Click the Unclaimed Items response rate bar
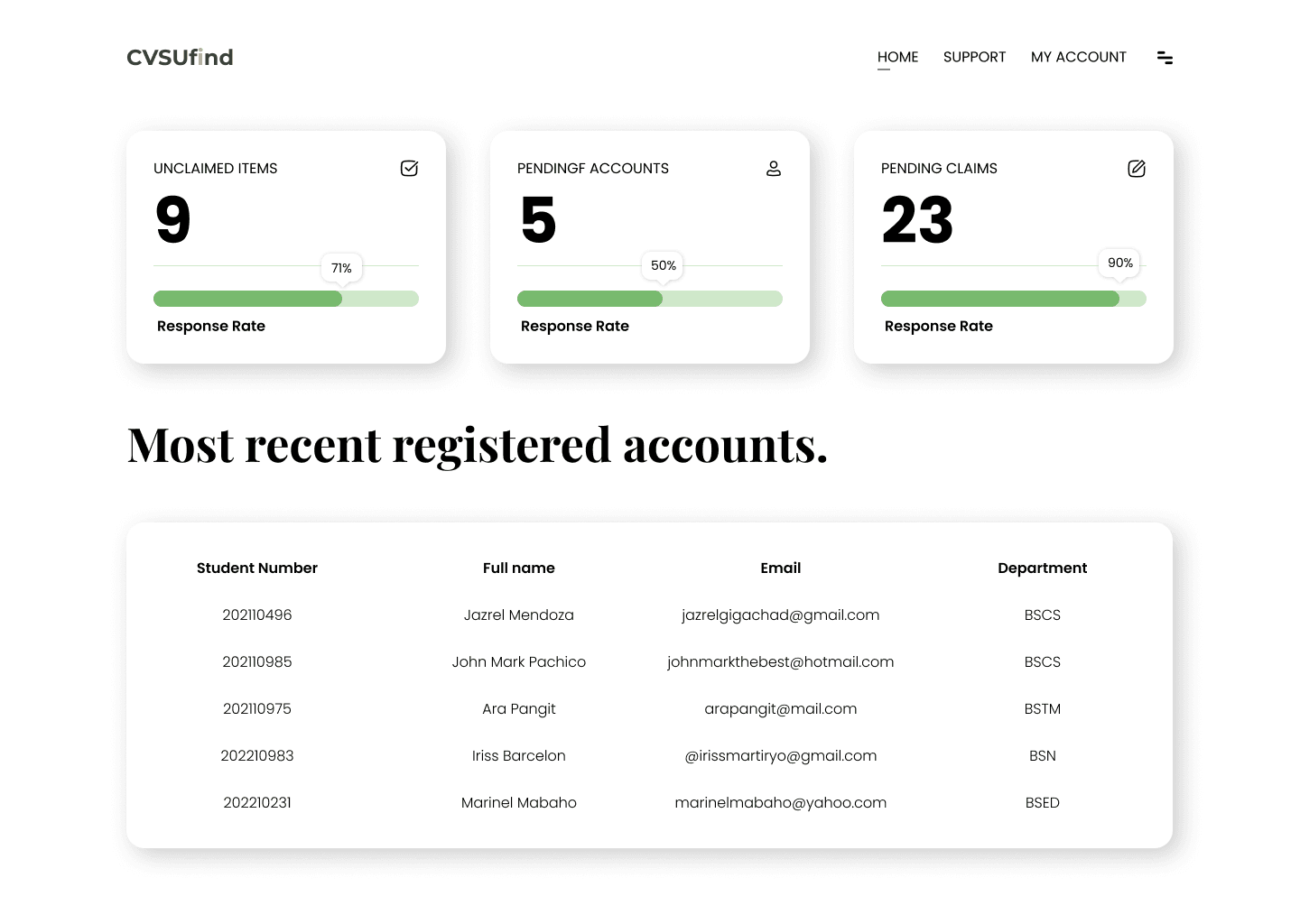Viewport: 1300px width, 924px height. tap(286, 299)
